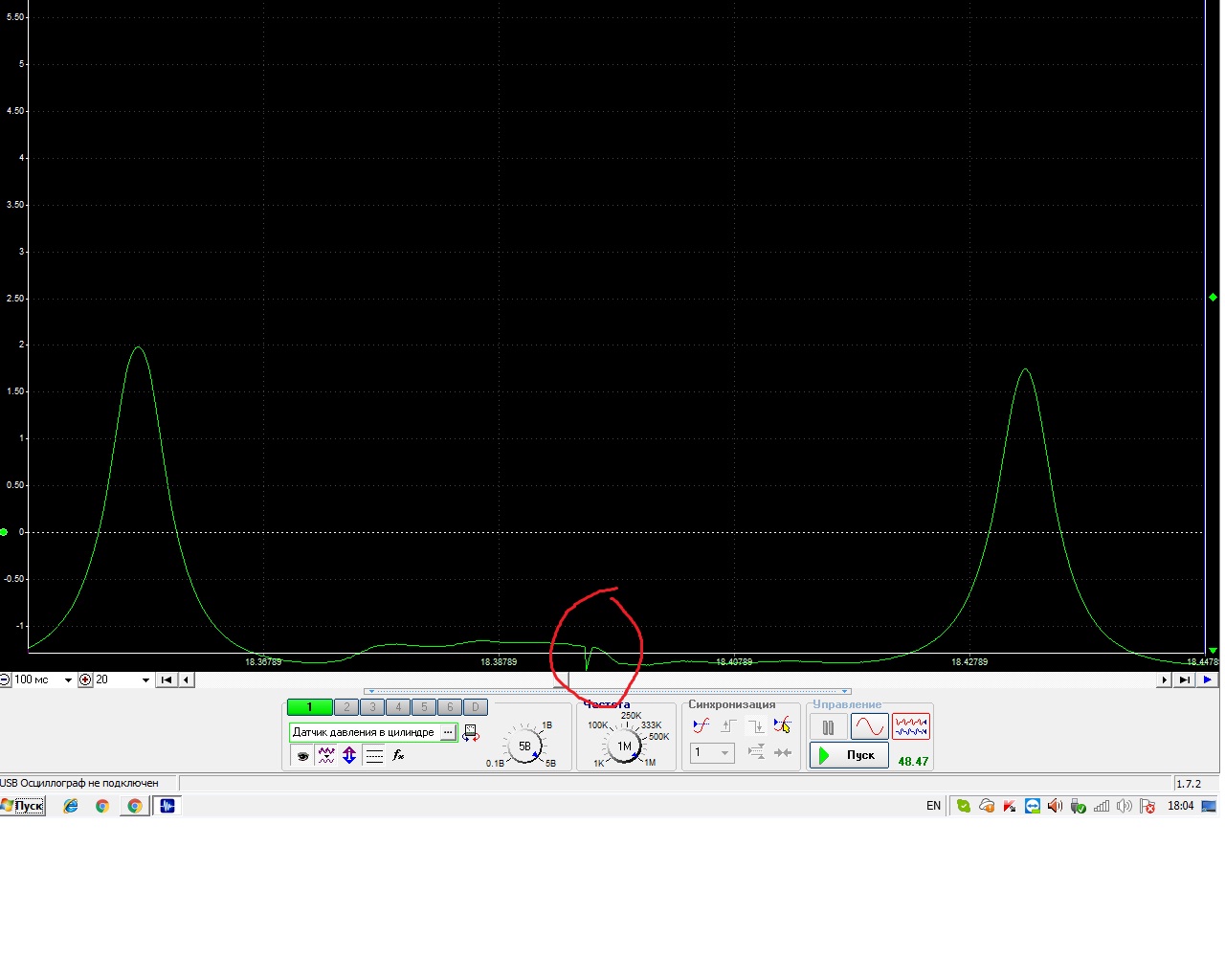The image size is (1225, 980).
Task: Click the gray converging-lines sync icon
Action: [756, 752]
